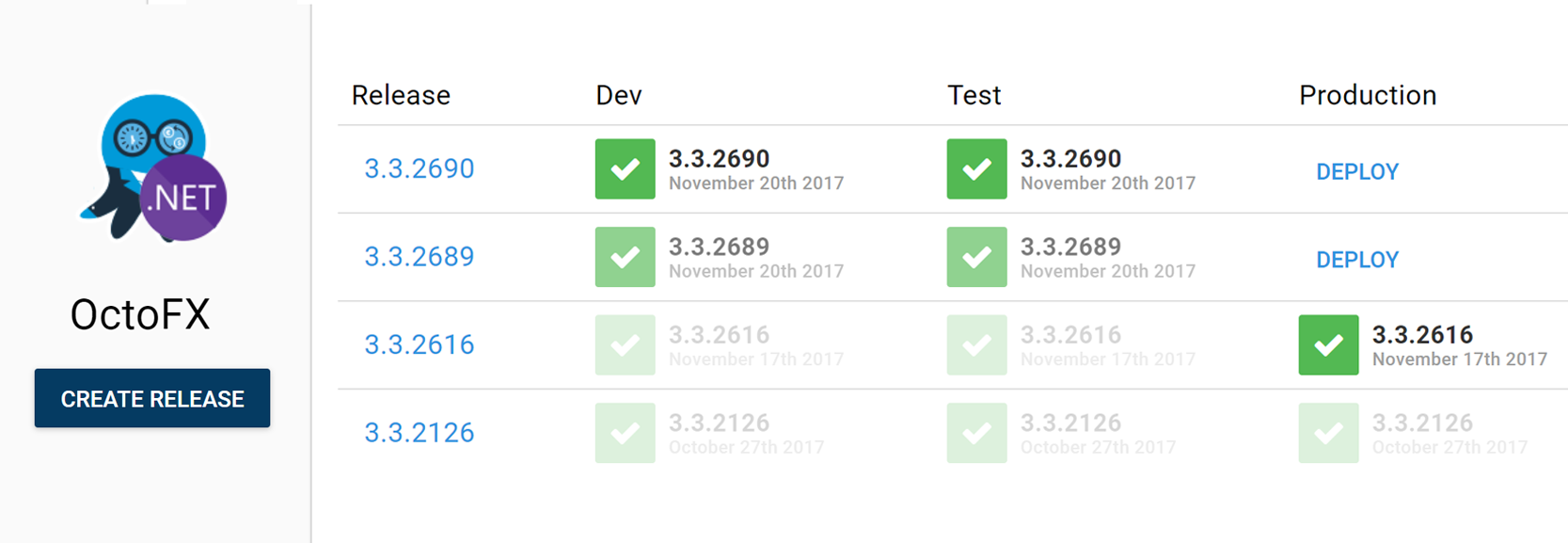1568x543 pixels.
Task: Open release 3.3.2690 link
Action: 420,169
